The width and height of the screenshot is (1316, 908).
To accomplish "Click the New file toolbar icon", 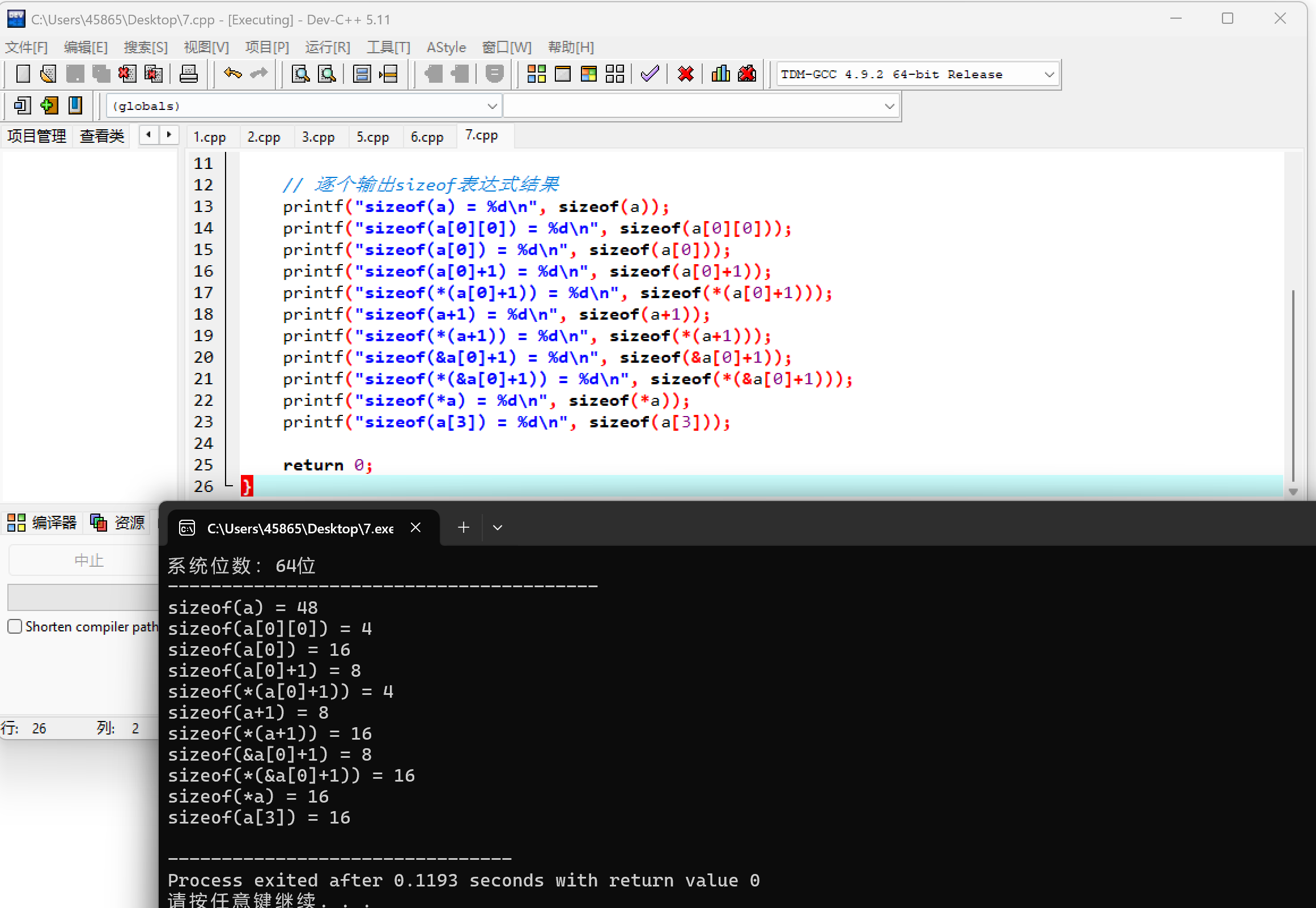I will [x=23, y=74].
